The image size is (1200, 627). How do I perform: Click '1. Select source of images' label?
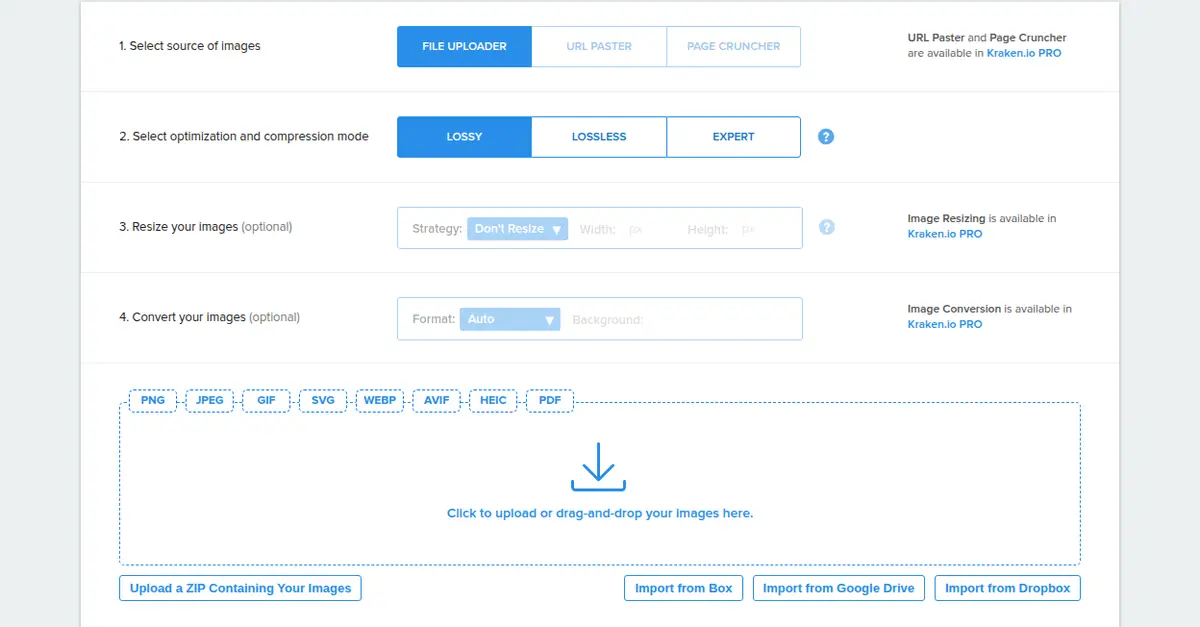190,46
